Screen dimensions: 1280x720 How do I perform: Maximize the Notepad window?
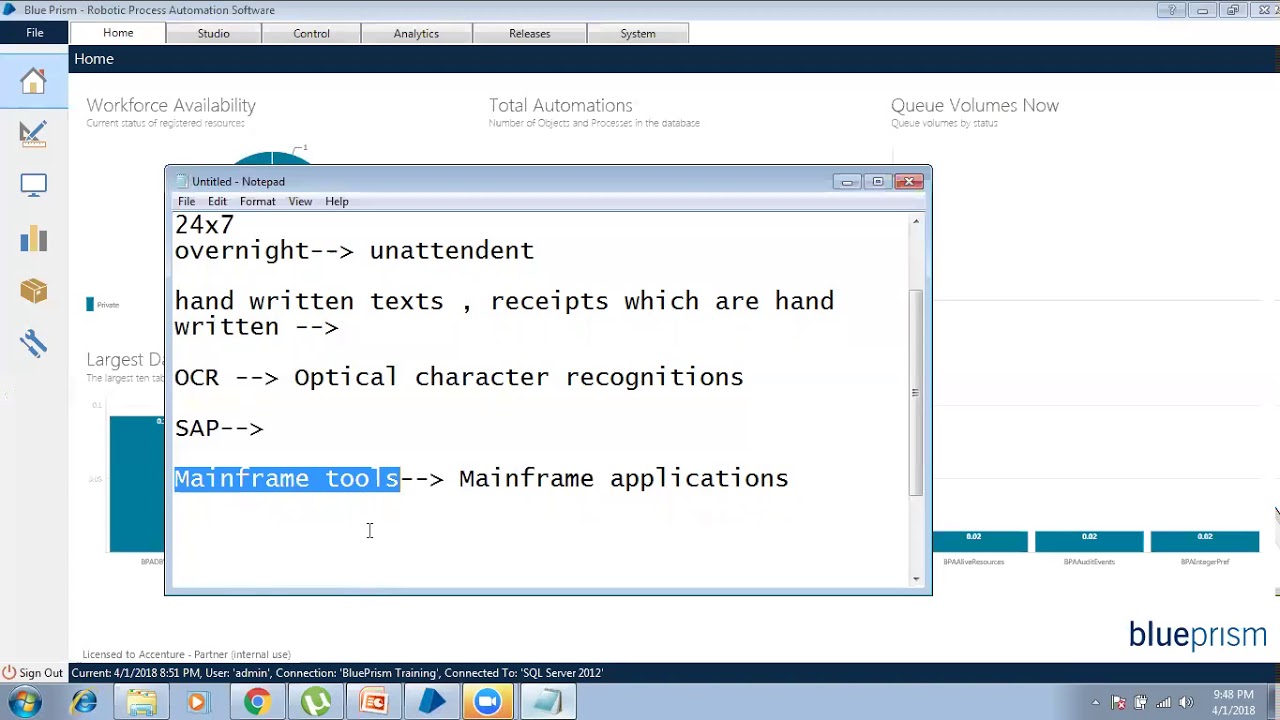click(x=878, y=182)
